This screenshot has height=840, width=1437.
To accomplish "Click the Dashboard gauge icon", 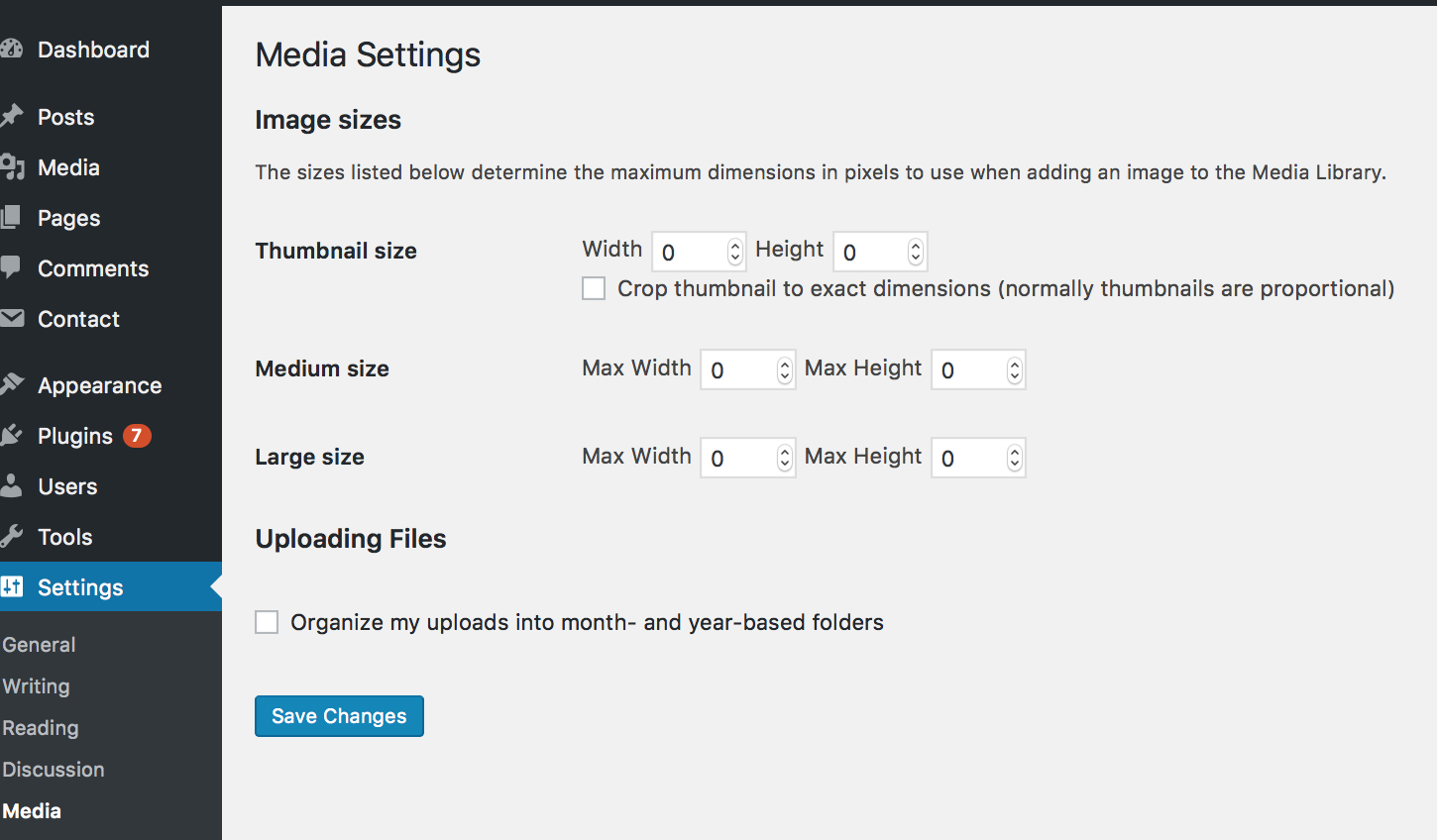I will pos(11,49).
